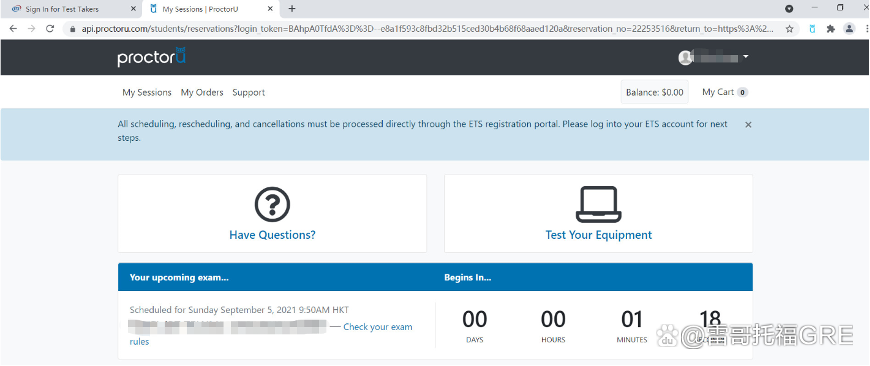
Task: Close the My Sessions ProctorU tab
Action: pyautogui.click(x=270, y=9)
